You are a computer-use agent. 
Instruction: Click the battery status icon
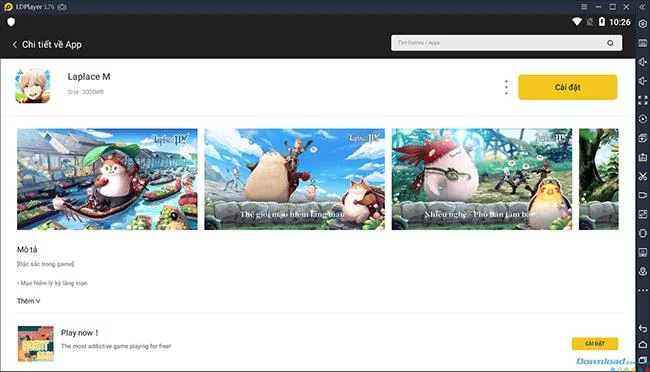601,22
